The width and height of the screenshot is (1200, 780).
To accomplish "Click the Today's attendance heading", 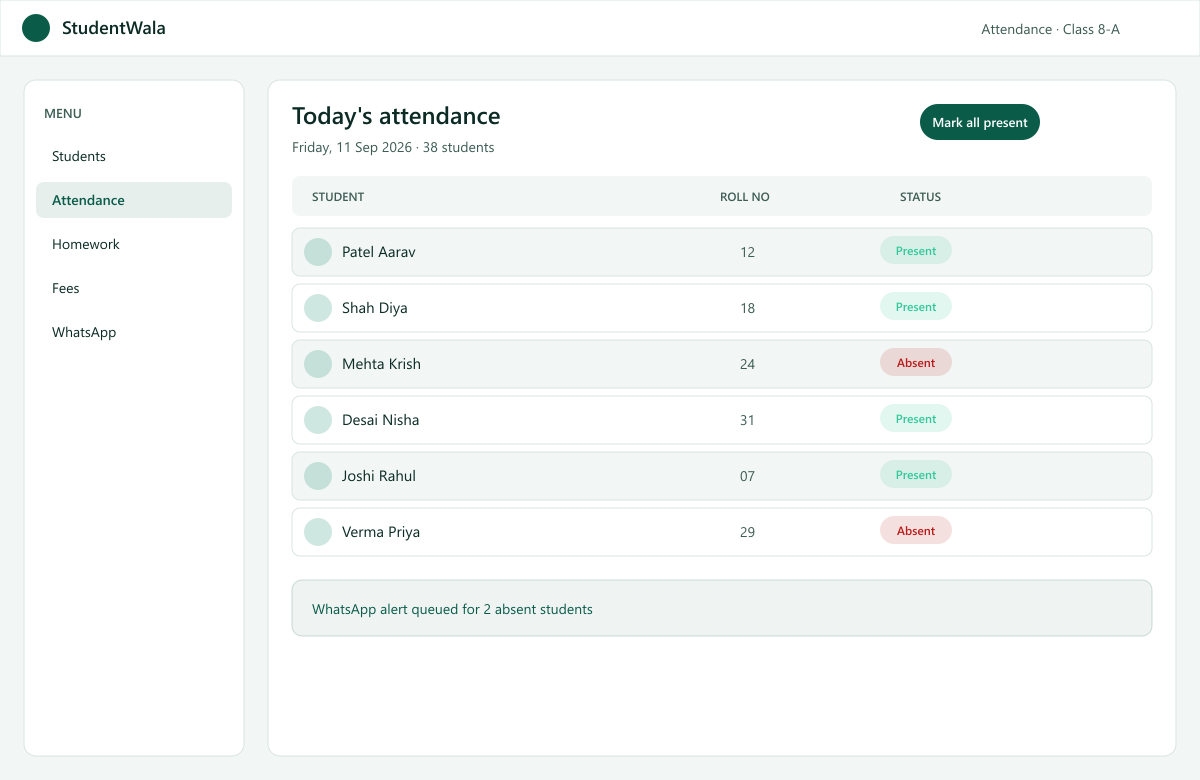I will 396,116.
